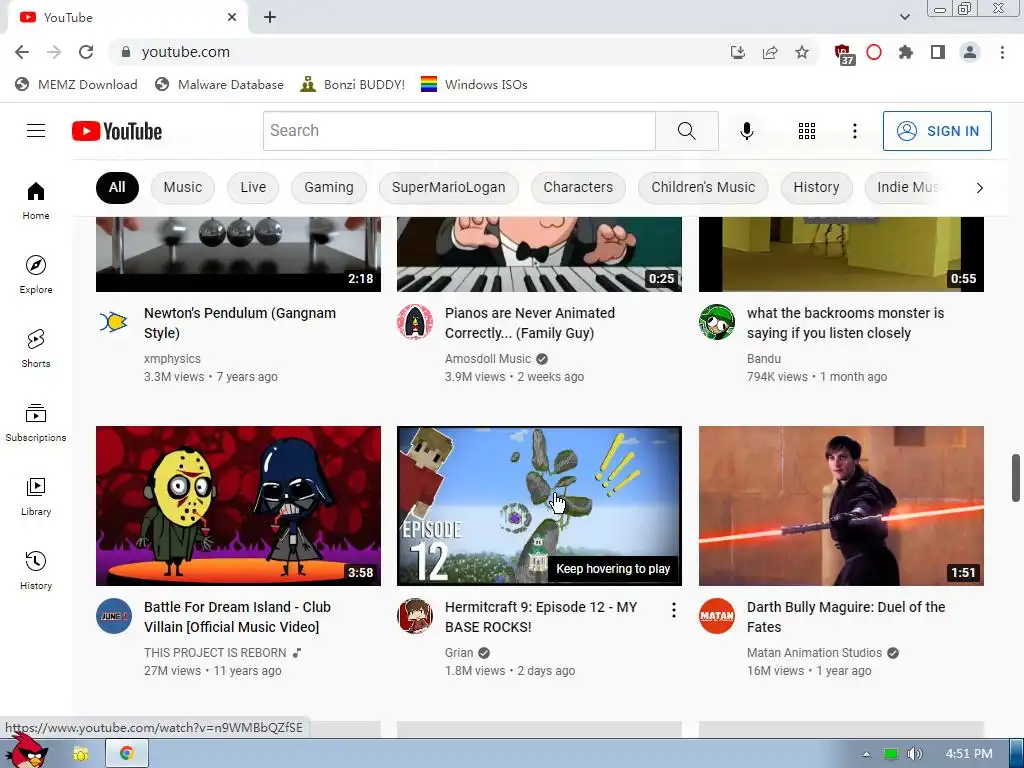
Task: Select the Characters filter chip
Action: [578, 187]
